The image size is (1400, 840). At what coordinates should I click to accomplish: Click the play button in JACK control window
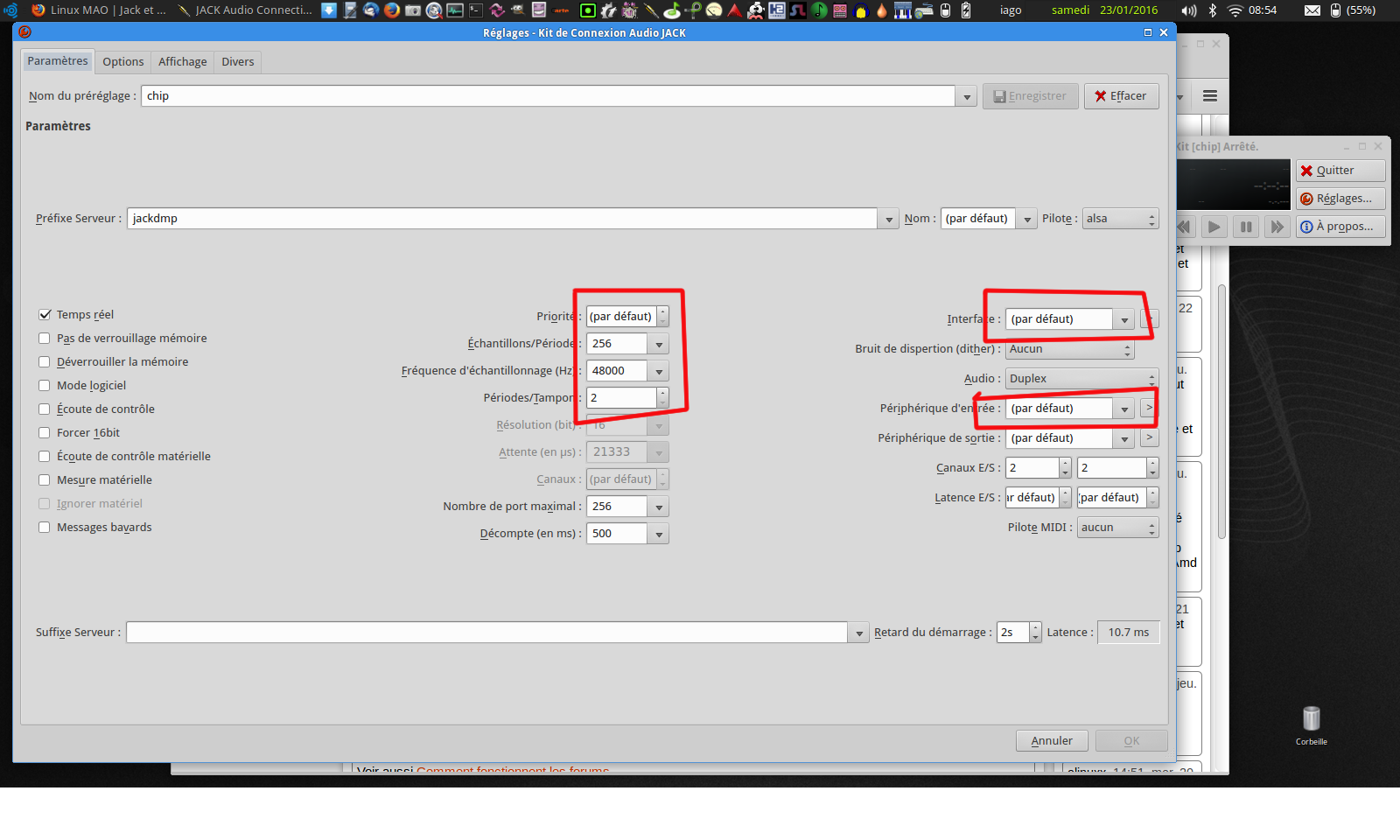[x=1214, y=227]
